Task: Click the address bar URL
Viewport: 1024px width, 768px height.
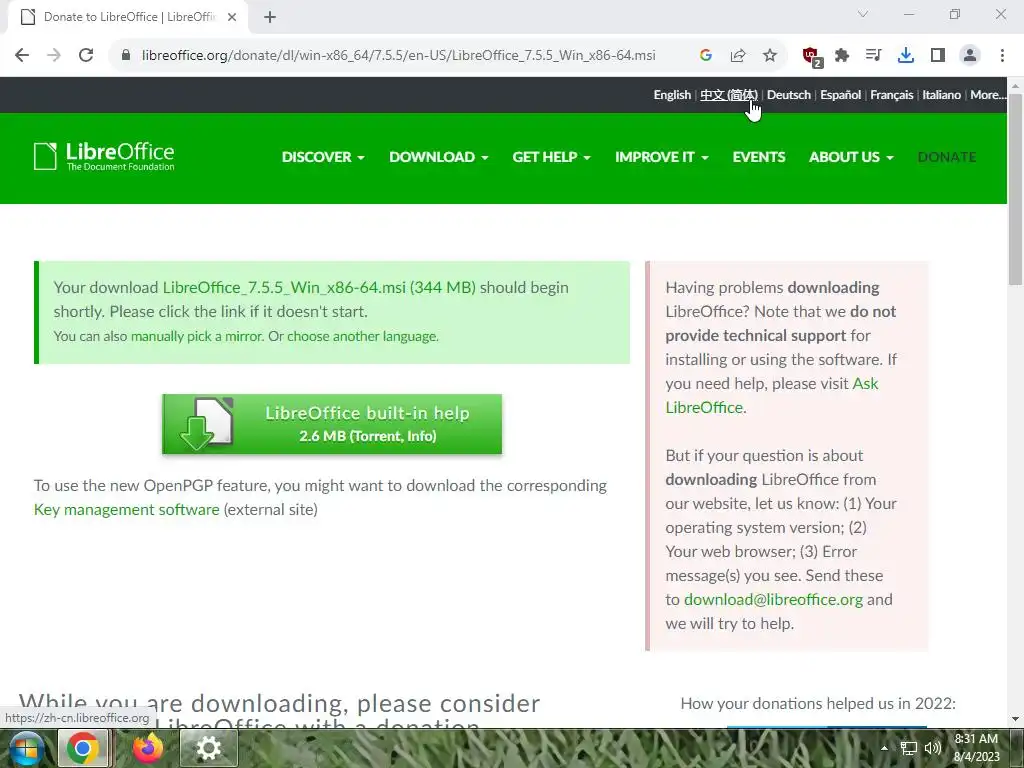Action: [398, 56]
